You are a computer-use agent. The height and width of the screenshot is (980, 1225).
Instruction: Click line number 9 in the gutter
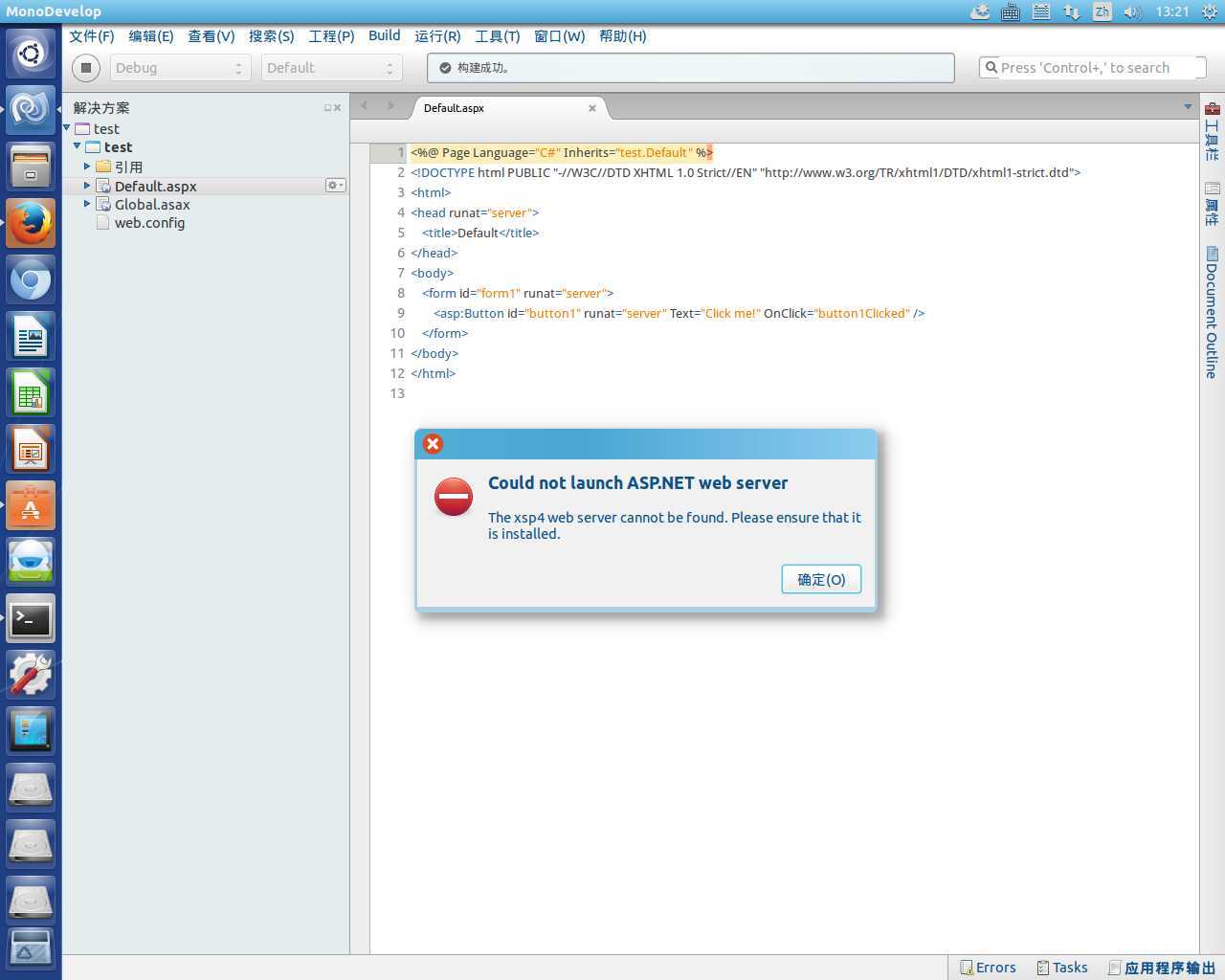click(x=401, y=313)
